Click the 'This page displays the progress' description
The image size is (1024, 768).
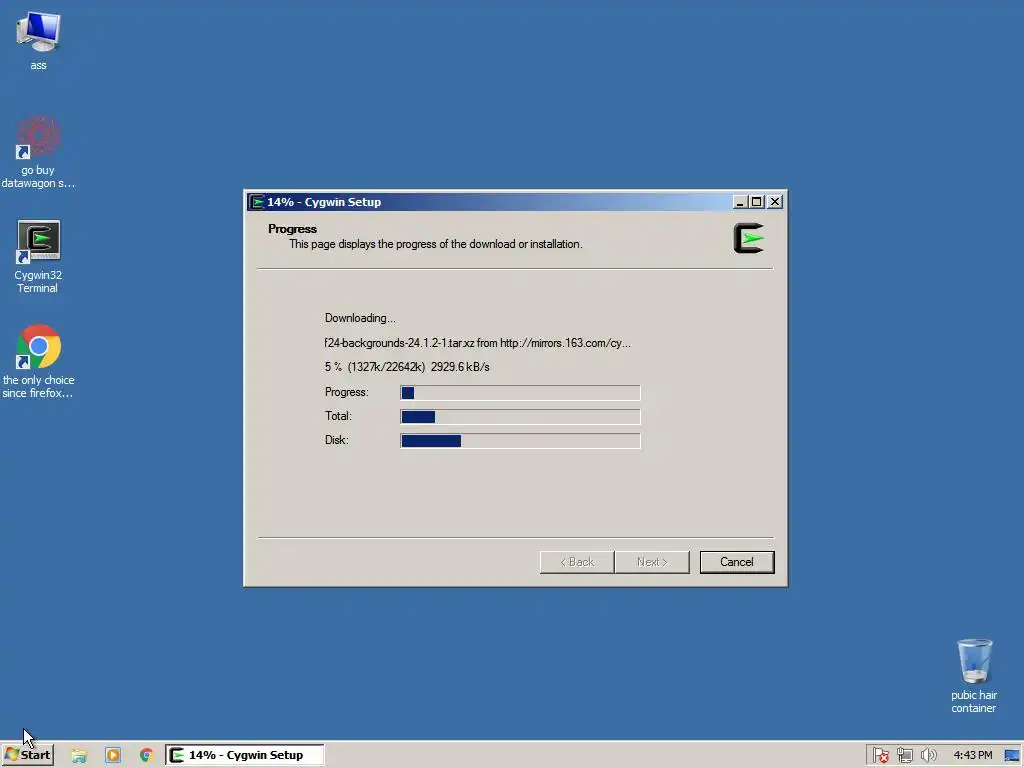pos(436,244)
